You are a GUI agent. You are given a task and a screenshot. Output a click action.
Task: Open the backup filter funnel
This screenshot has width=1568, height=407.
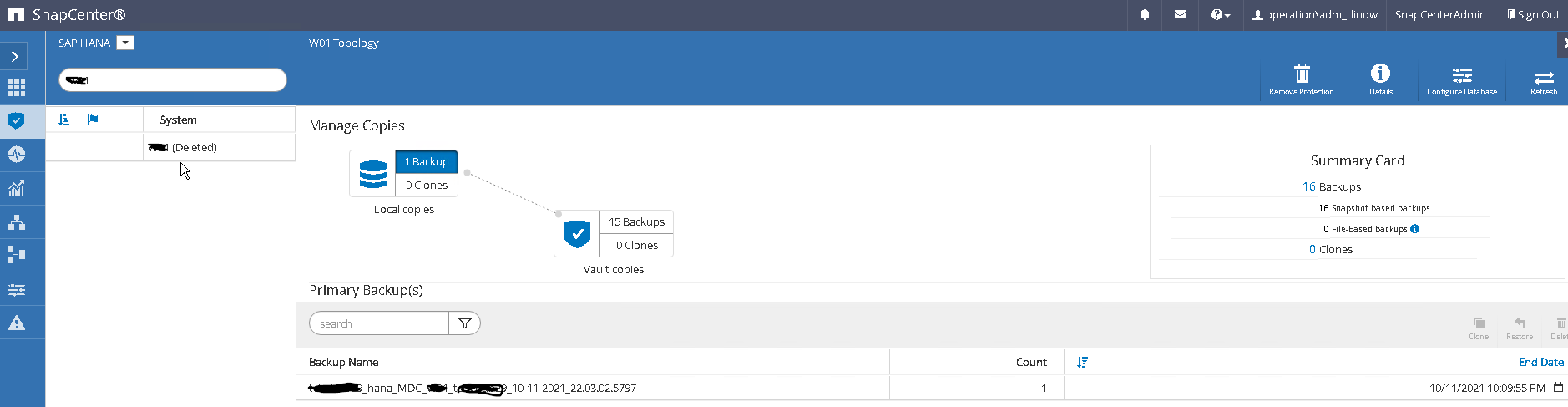tap(465, 323)
